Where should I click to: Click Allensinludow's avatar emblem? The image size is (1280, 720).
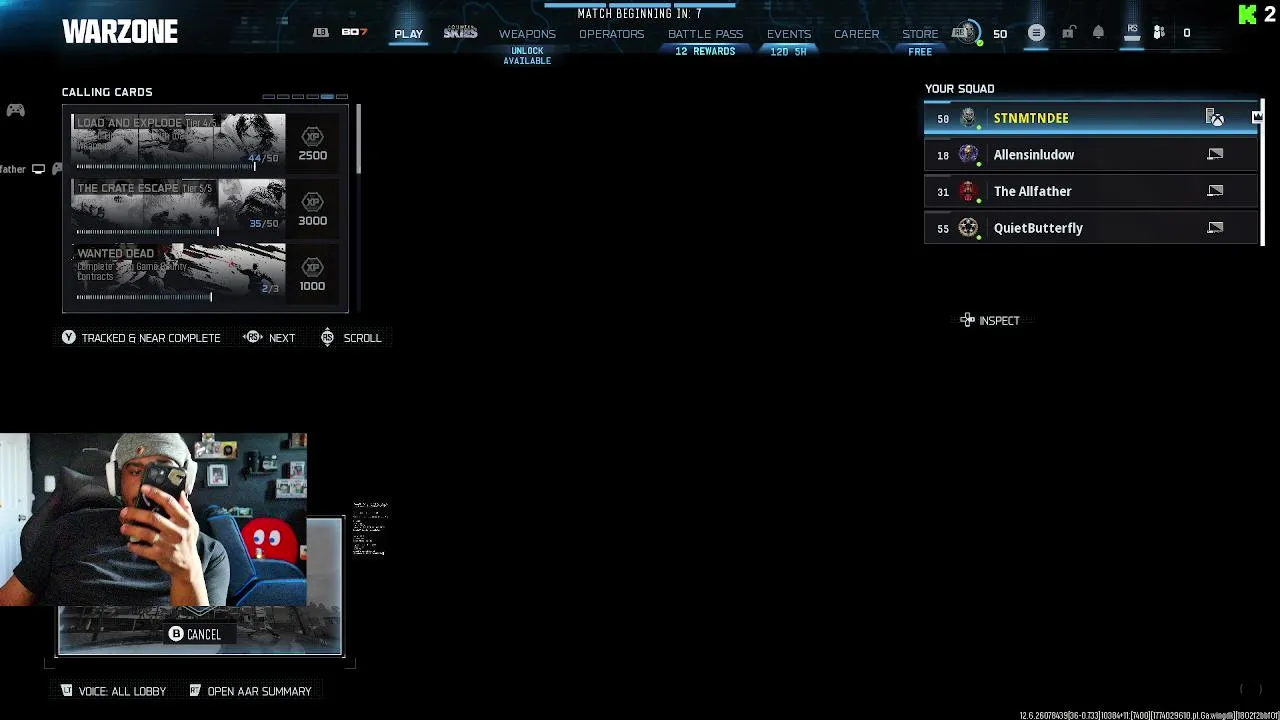coord(968,155)
